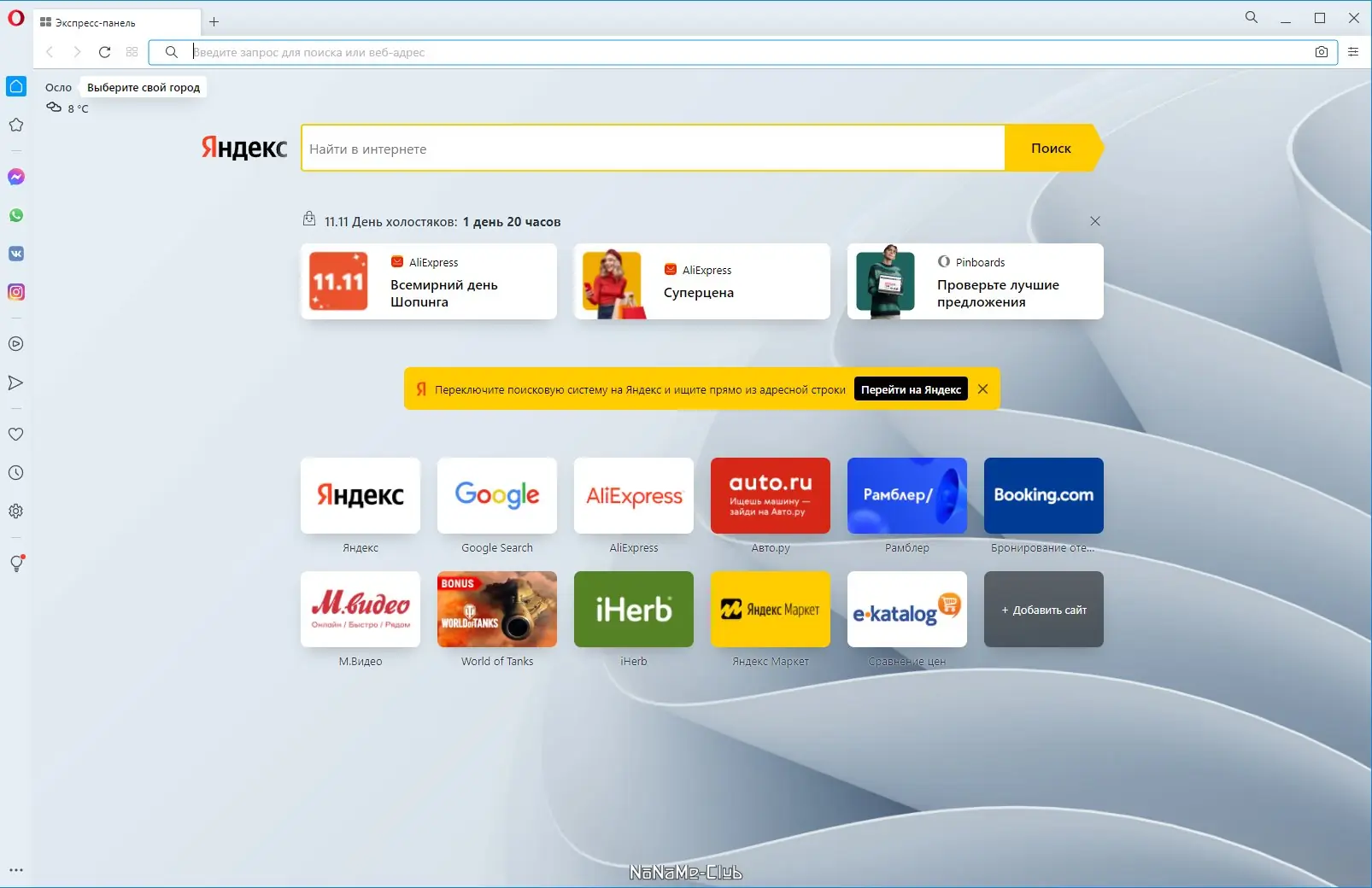Open AliExpress Всемирный день Шопинга card
Viewport: 1372px width, 888px height.
coord(429,282)
